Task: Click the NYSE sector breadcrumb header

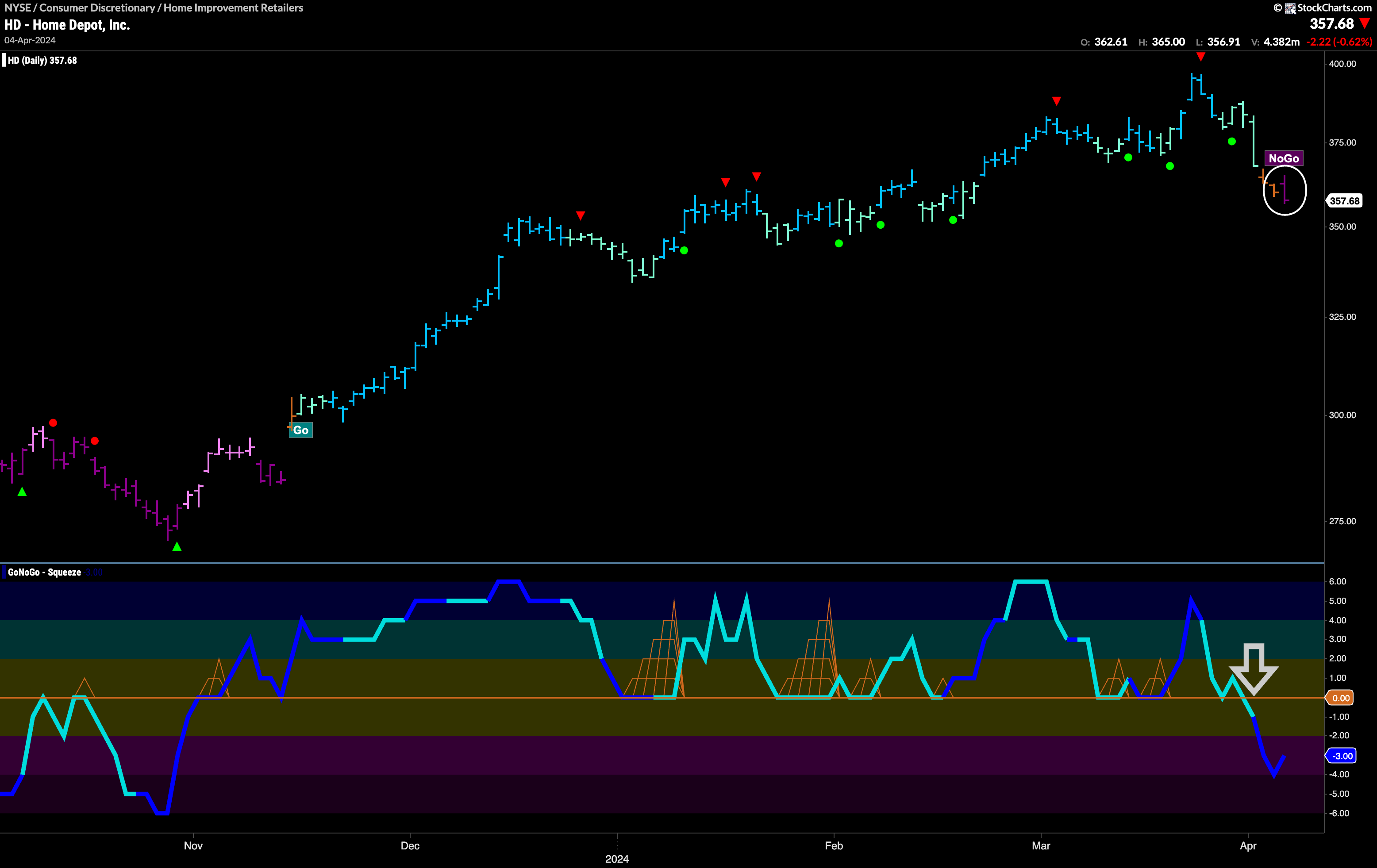Action: [154, 8]
